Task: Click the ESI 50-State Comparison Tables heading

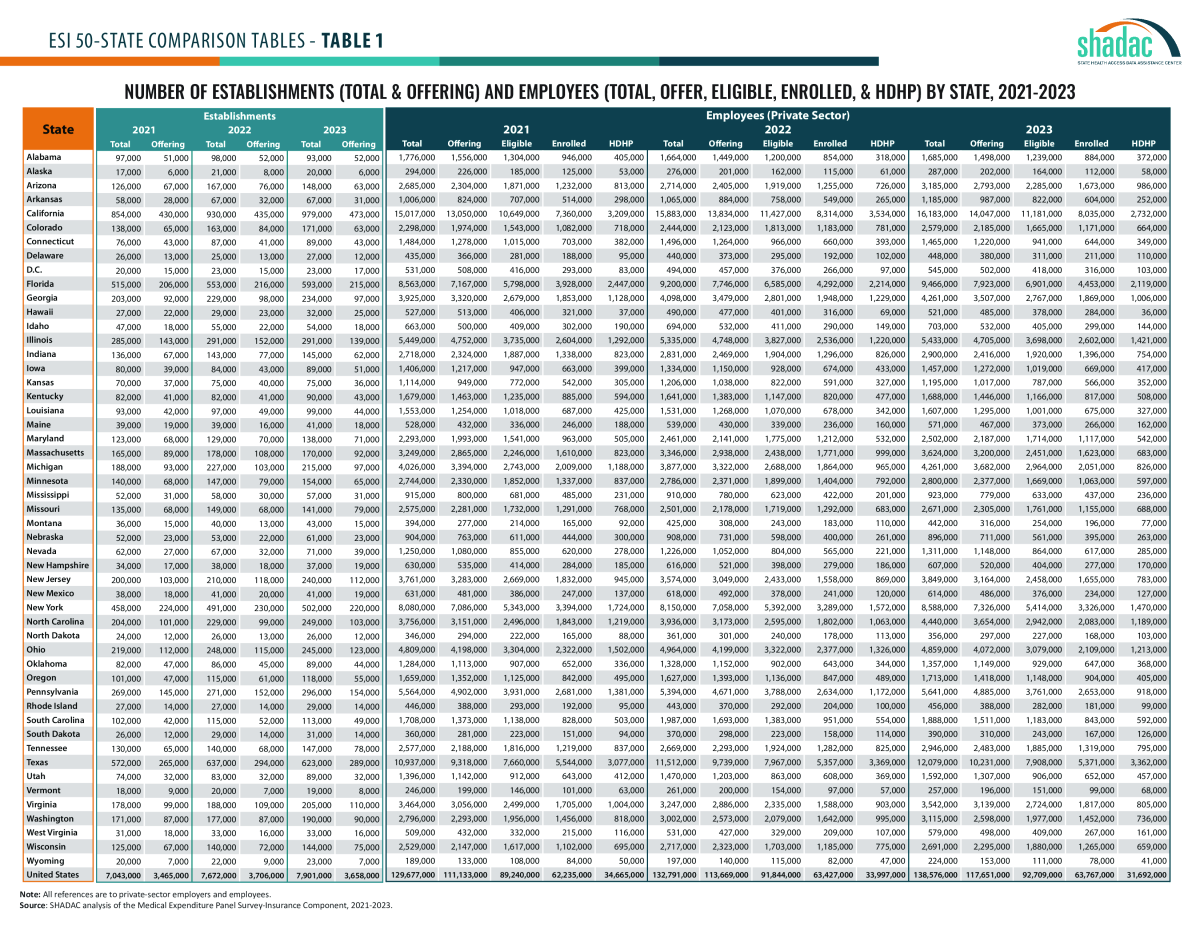Action: [x=215, y=40]
